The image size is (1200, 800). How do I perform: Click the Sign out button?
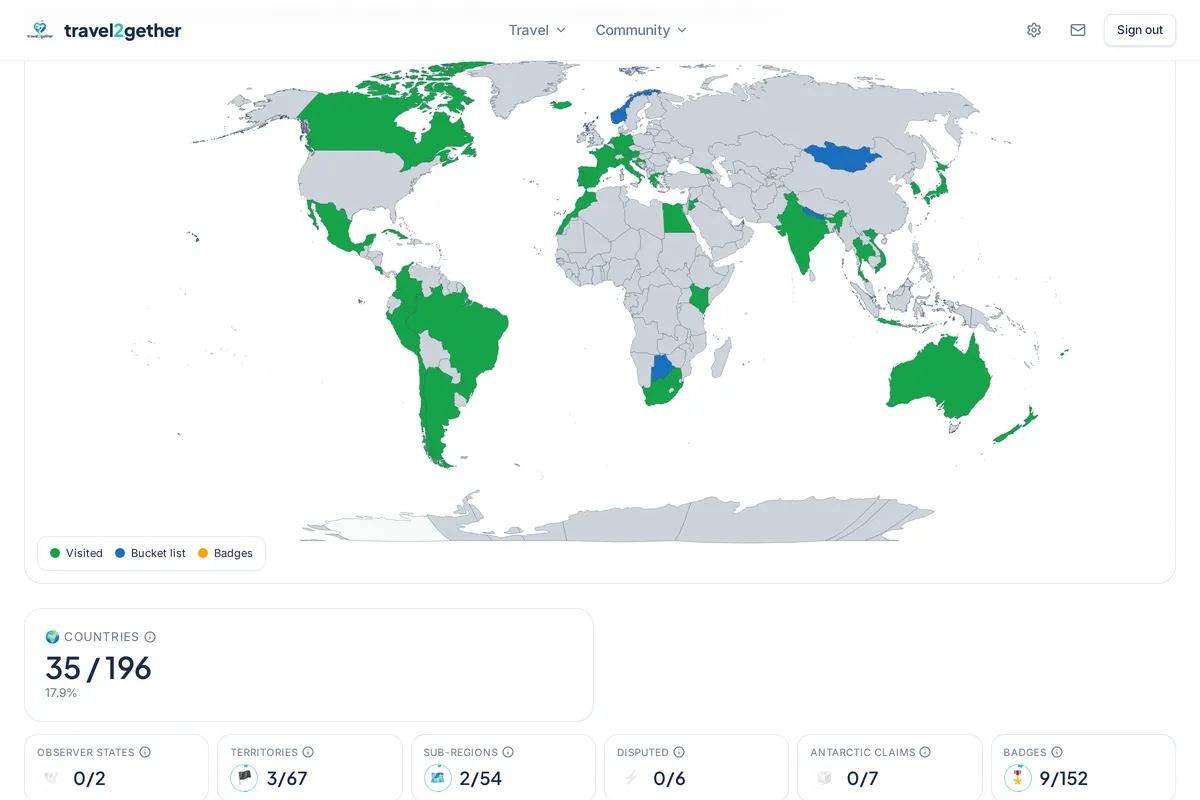(x=1140, y=30)
